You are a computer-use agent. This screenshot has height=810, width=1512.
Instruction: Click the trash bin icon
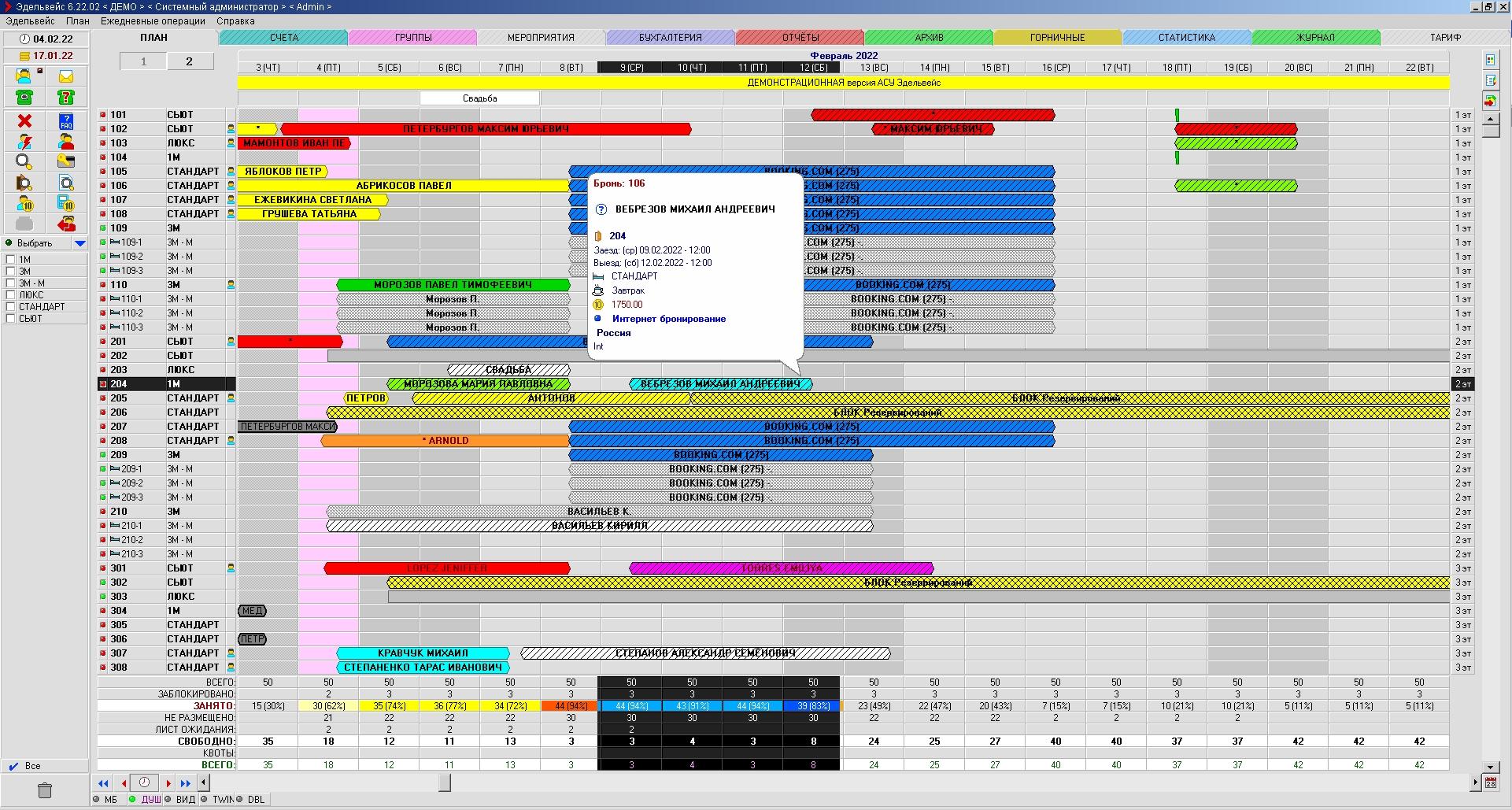[45, 790]
